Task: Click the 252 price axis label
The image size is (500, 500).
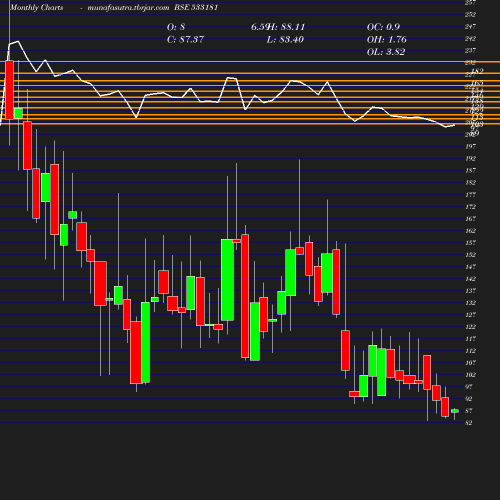Action: (470, 15)
